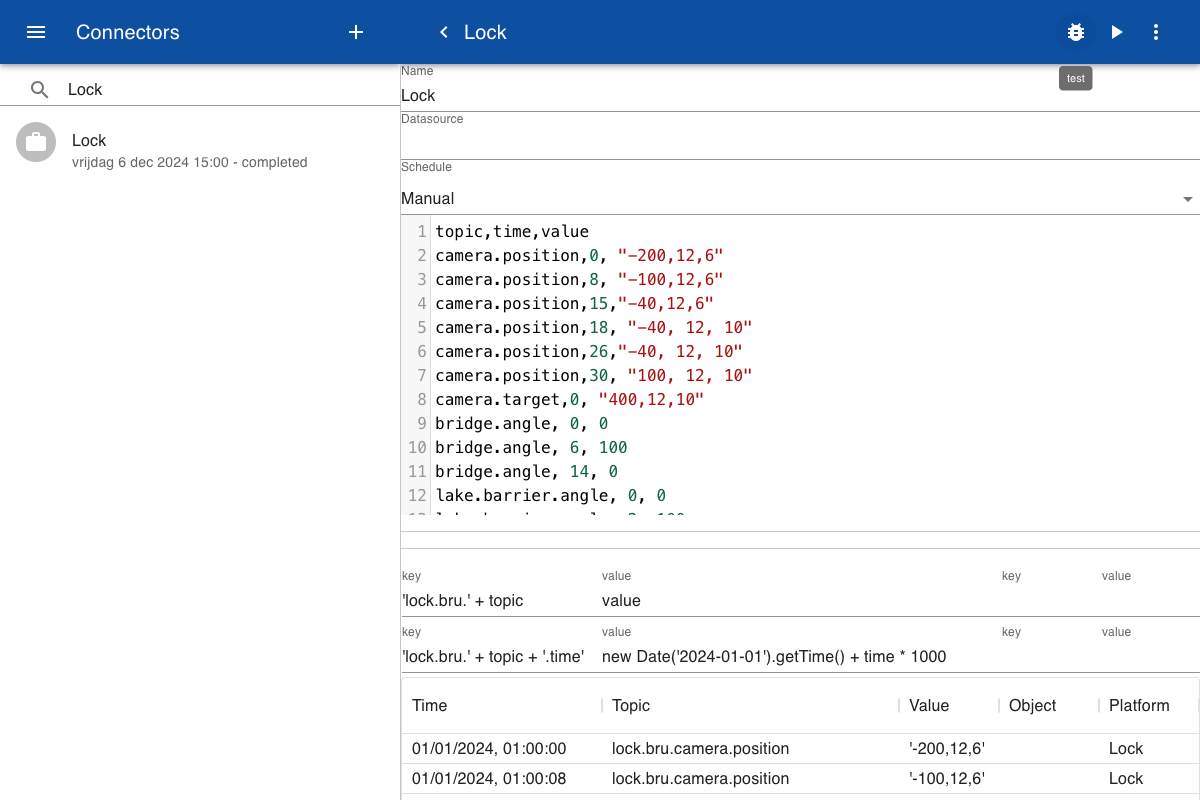Sort by the Object column header

pos(1032,705)
